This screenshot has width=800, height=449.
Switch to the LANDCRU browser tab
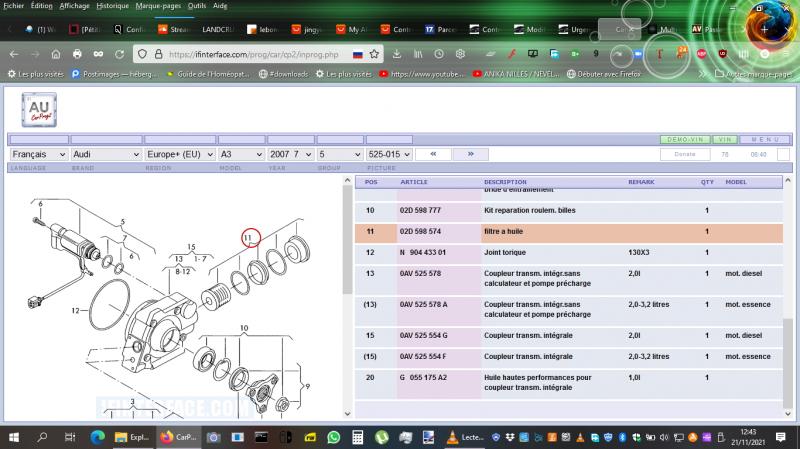217,30
